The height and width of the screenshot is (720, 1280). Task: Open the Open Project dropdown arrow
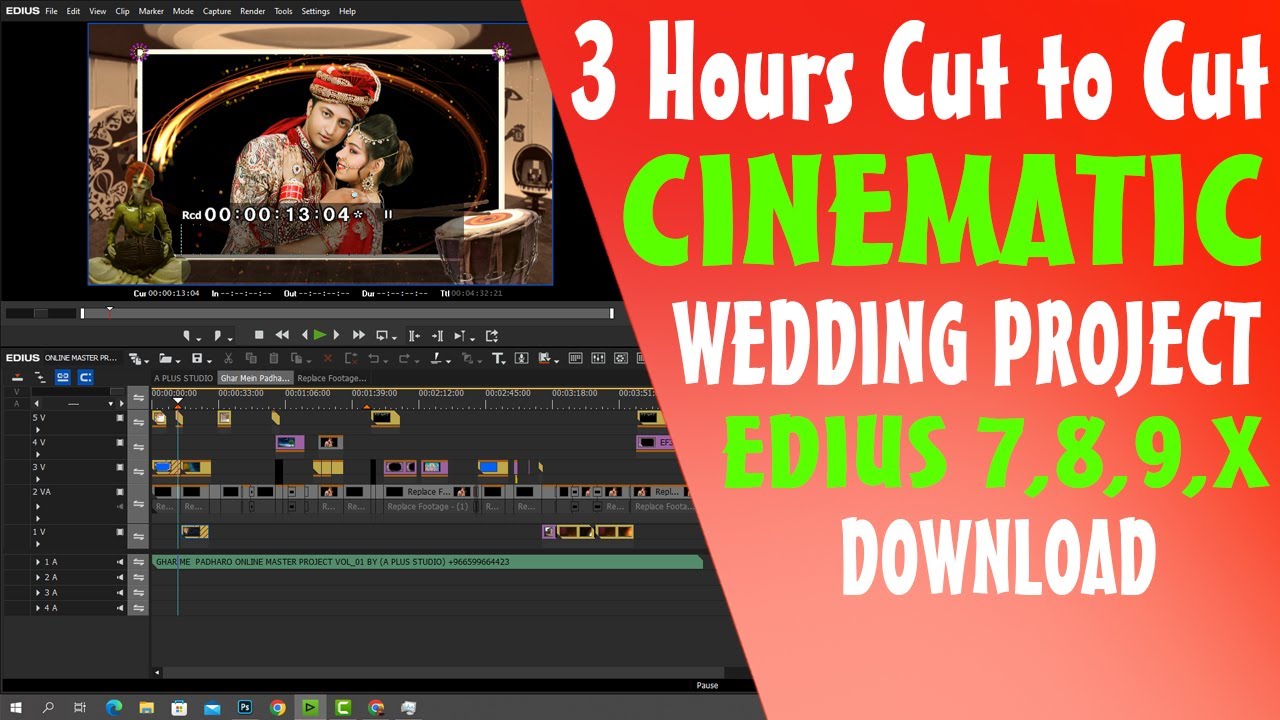(180, 361)
